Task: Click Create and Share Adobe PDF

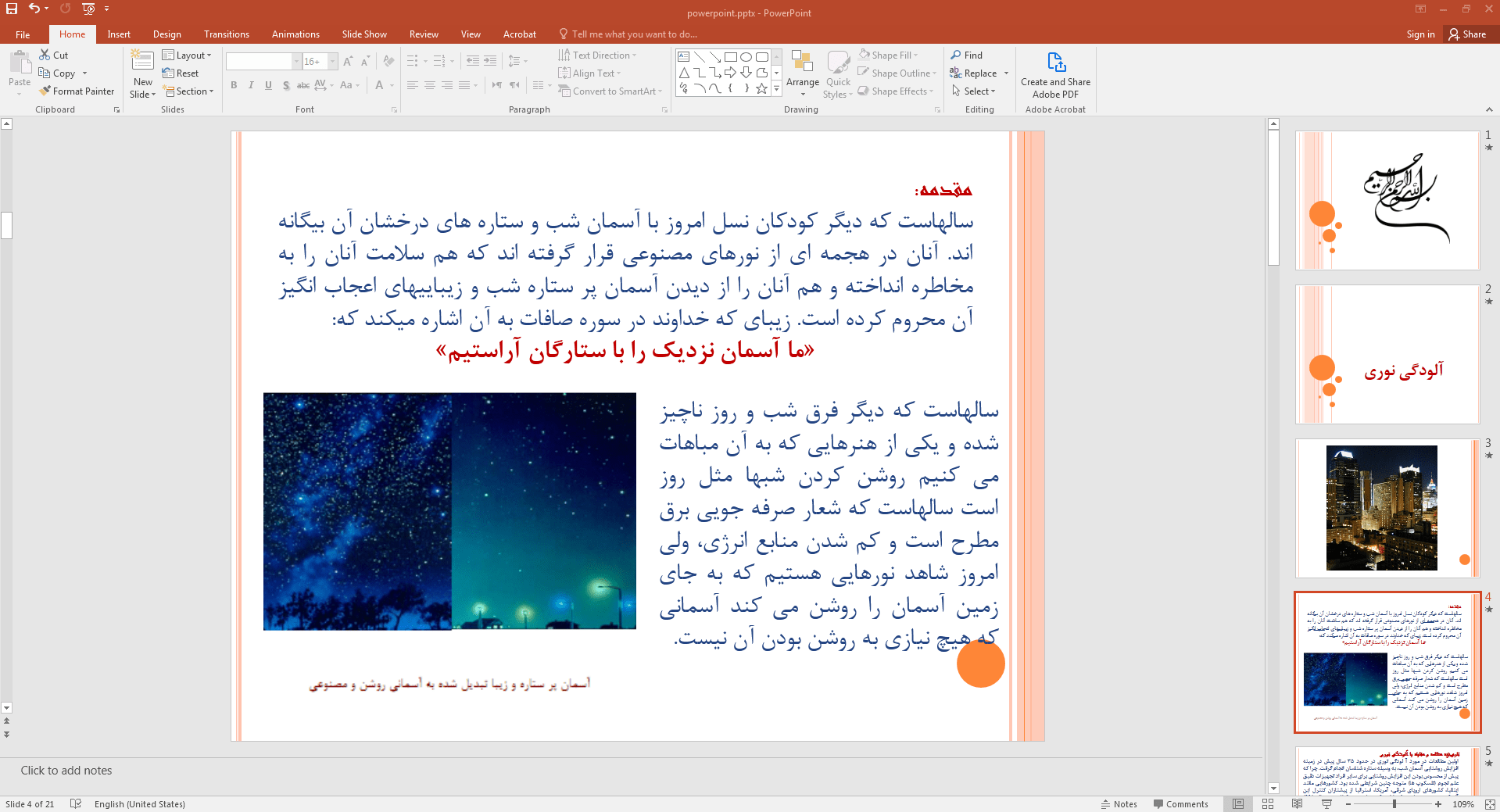Action: pyautogui.click(x=1055, y=75)
